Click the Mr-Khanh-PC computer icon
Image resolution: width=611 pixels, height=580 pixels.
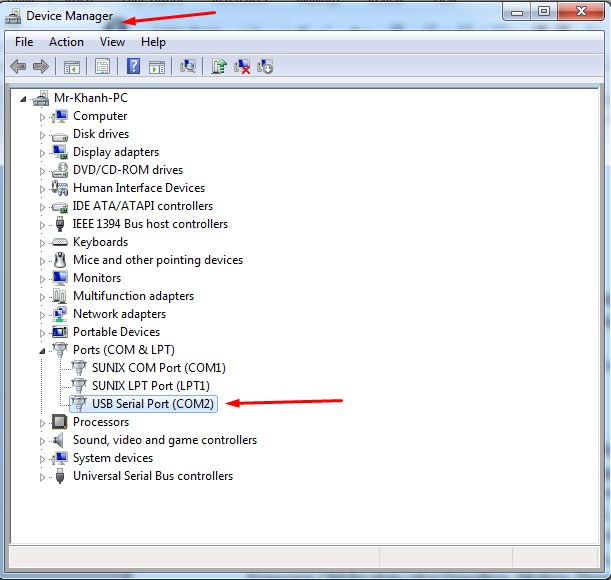[x=41, y=98]
